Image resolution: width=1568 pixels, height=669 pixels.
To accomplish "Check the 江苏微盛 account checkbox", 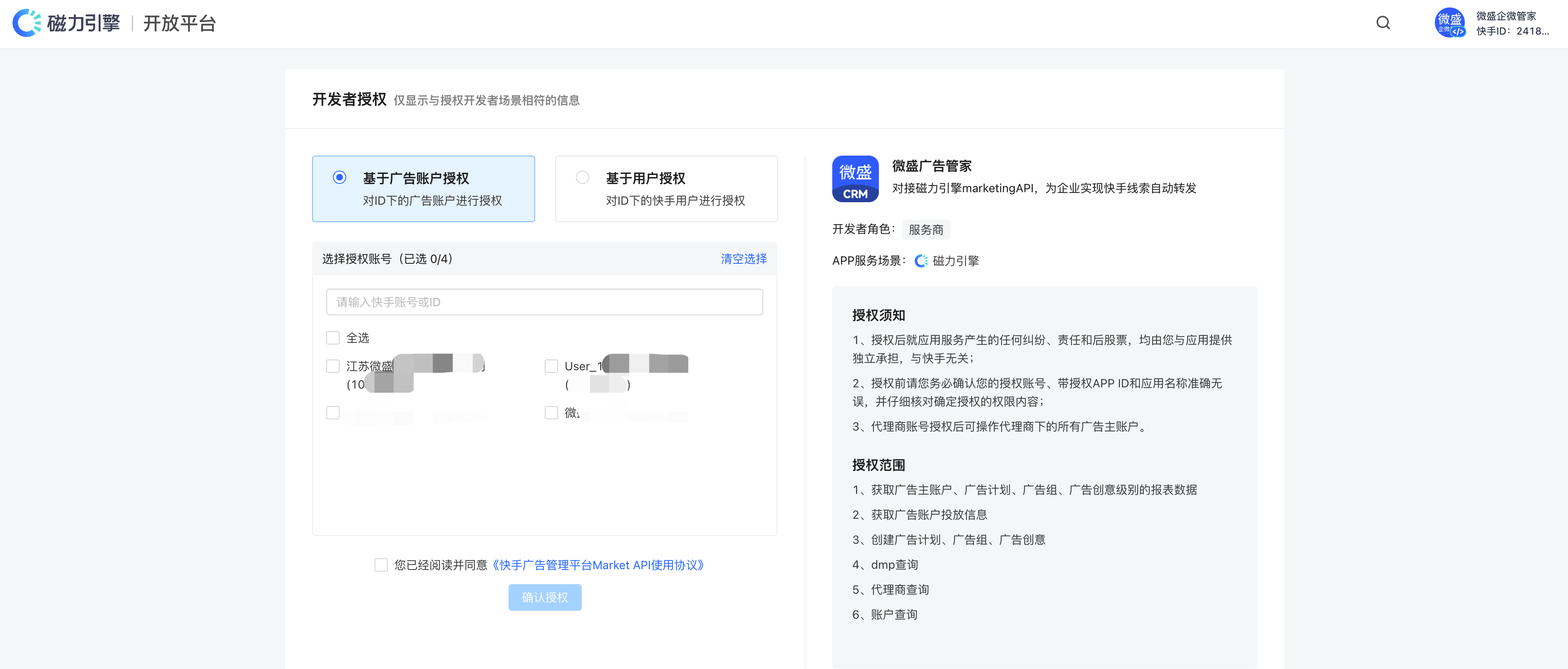I will point(332,366).
